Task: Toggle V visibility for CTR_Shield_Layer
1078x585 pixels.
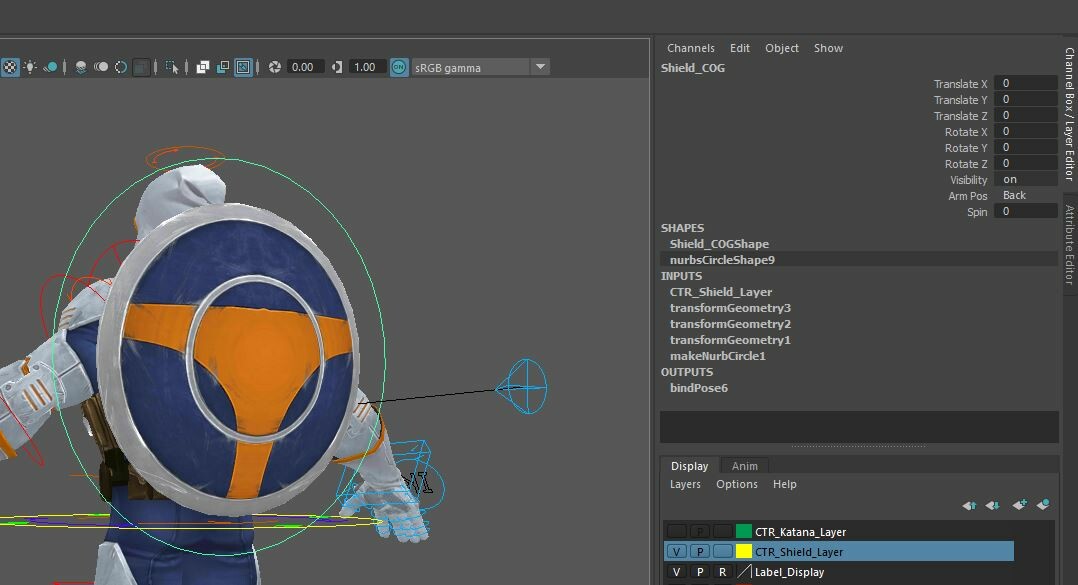Action: click(676, 550)
